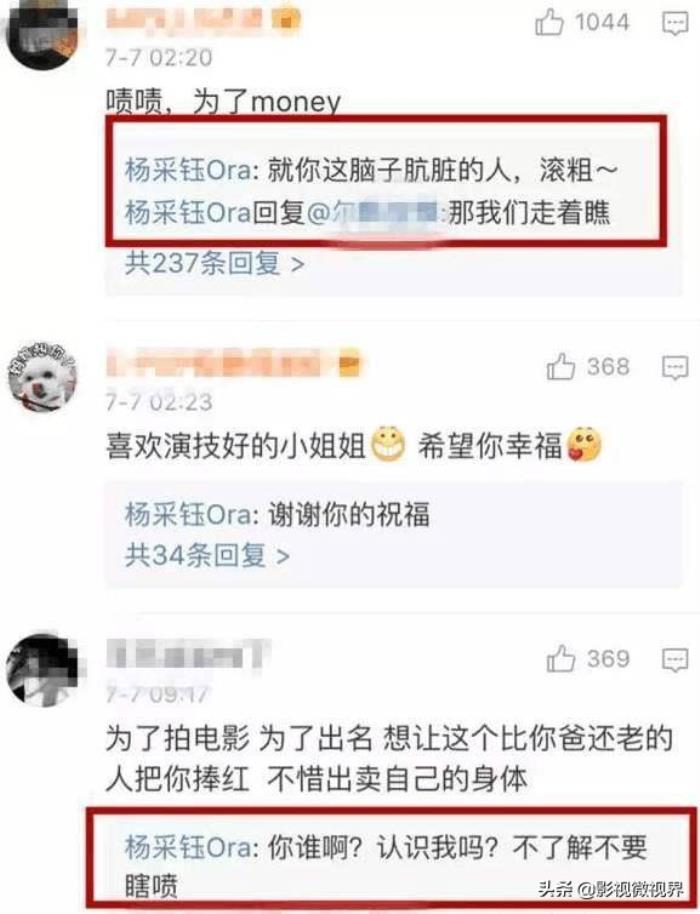
Task: Tap the 头条 @影视微视界 watermark
Action: (610, 890)
